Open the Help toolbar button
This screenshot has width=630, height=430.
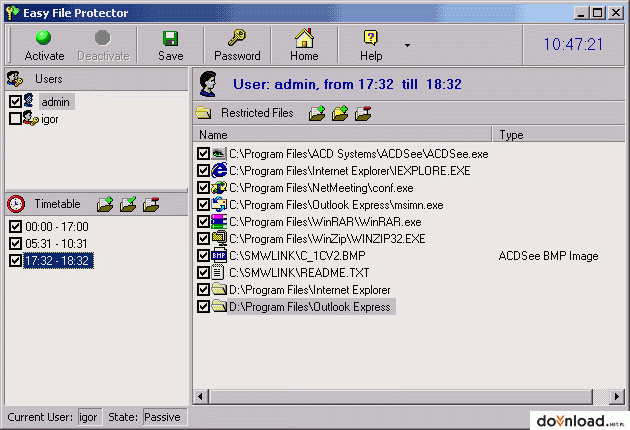click(x=371, y=45)
